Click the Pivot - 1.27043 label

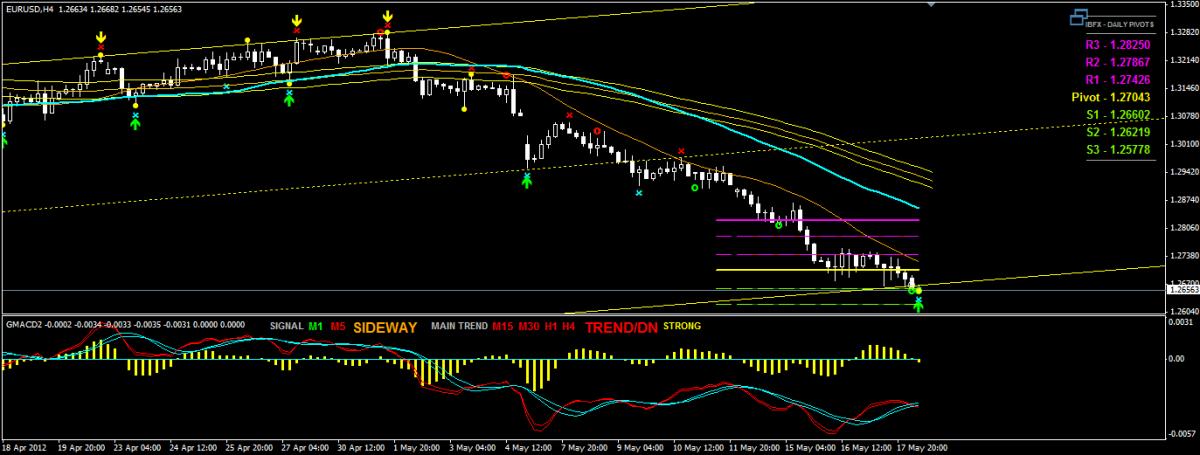click(x=1117, y=97)
